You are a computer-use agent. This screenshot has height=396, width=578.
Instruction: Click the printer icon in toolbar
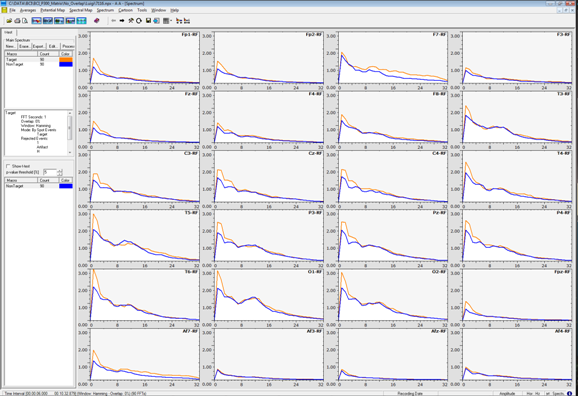(17, 21)
